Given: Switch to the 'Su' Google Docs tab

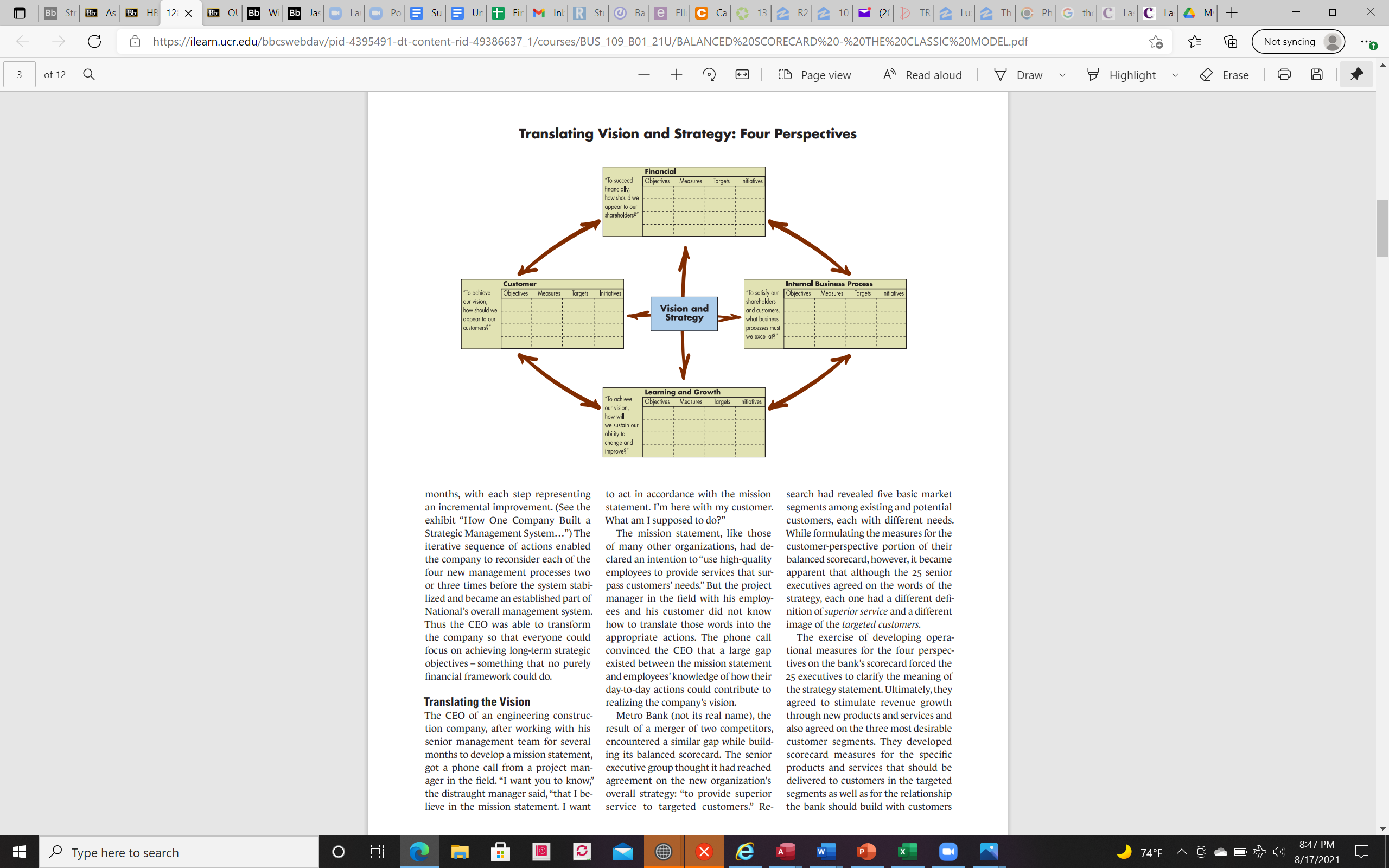Looking at the screenshot, I should tap(426, 12).
